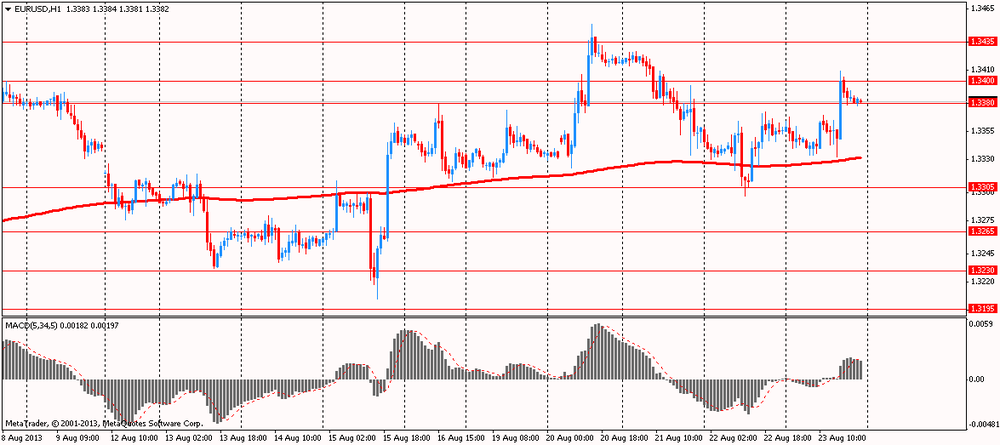Click the red 1.3265 price level tag
Image resolution: width=1000 pixels, height=445 pixels.
coord(982,231)
